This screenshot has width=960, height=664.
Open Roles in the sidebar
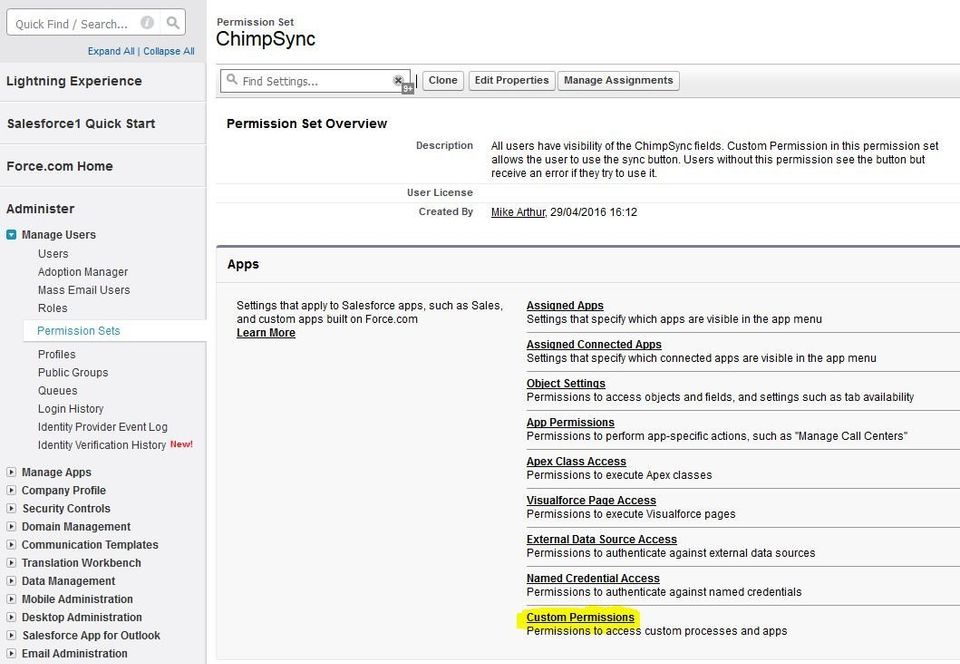tap(53, 308)
